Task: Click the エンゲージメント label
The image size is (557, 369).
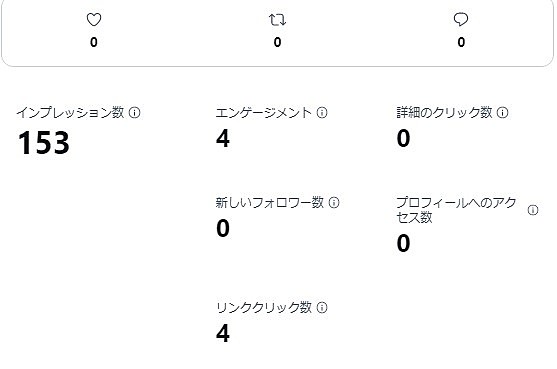Action: click(263, 113)
